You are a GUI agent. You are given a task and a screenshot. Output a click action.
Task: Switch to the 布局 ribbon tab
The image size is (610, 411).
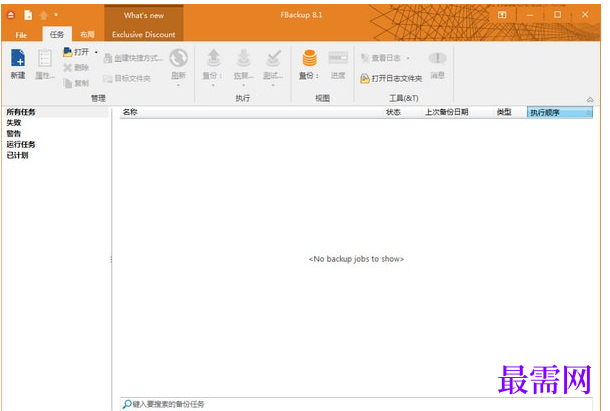click(87, 34)
